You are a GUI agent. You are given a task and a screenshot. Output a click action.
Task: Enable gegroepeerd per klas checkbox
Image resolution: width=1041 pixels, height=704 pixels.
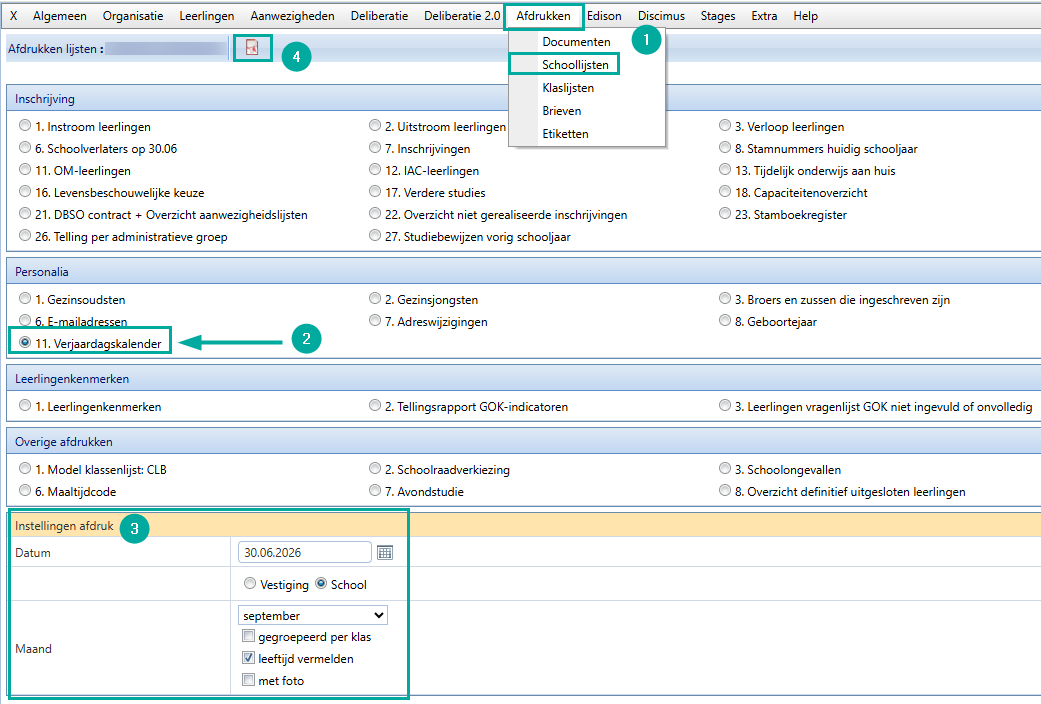(248, 636)
